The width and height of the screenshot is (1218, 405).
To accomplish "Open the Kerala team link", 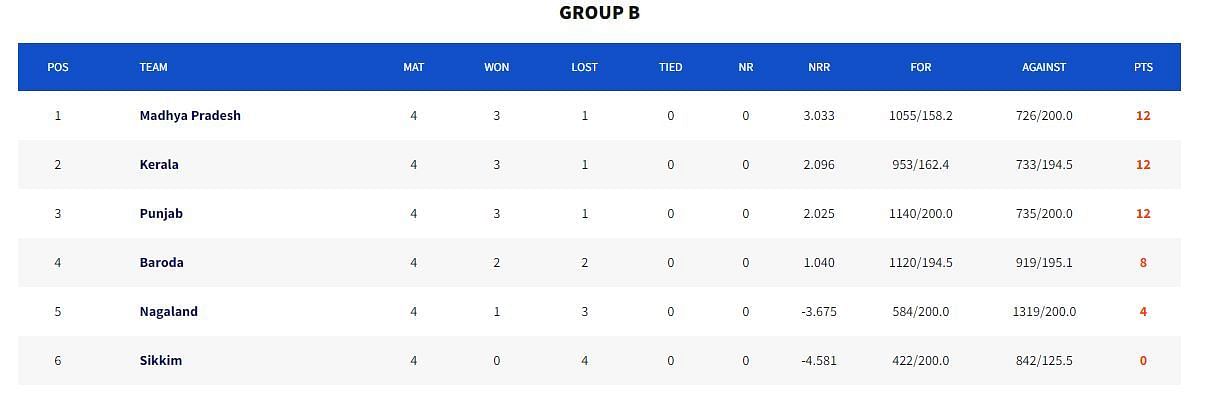I will pyautogui.click(x=159, y=164).
